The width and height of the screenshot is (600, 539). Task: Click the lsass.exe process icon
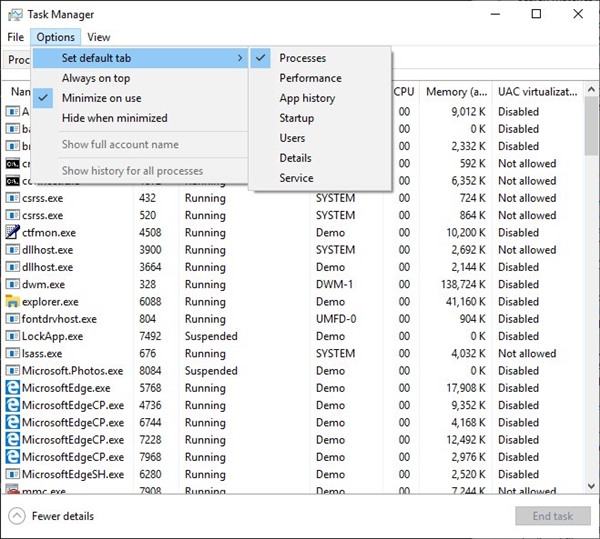tap(13, 353)
